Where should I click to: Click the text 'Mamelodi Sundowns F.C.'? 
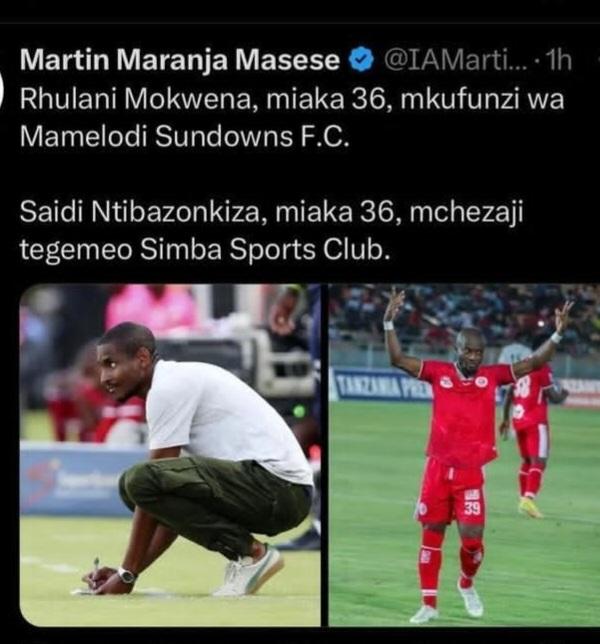tap(185, 136)
